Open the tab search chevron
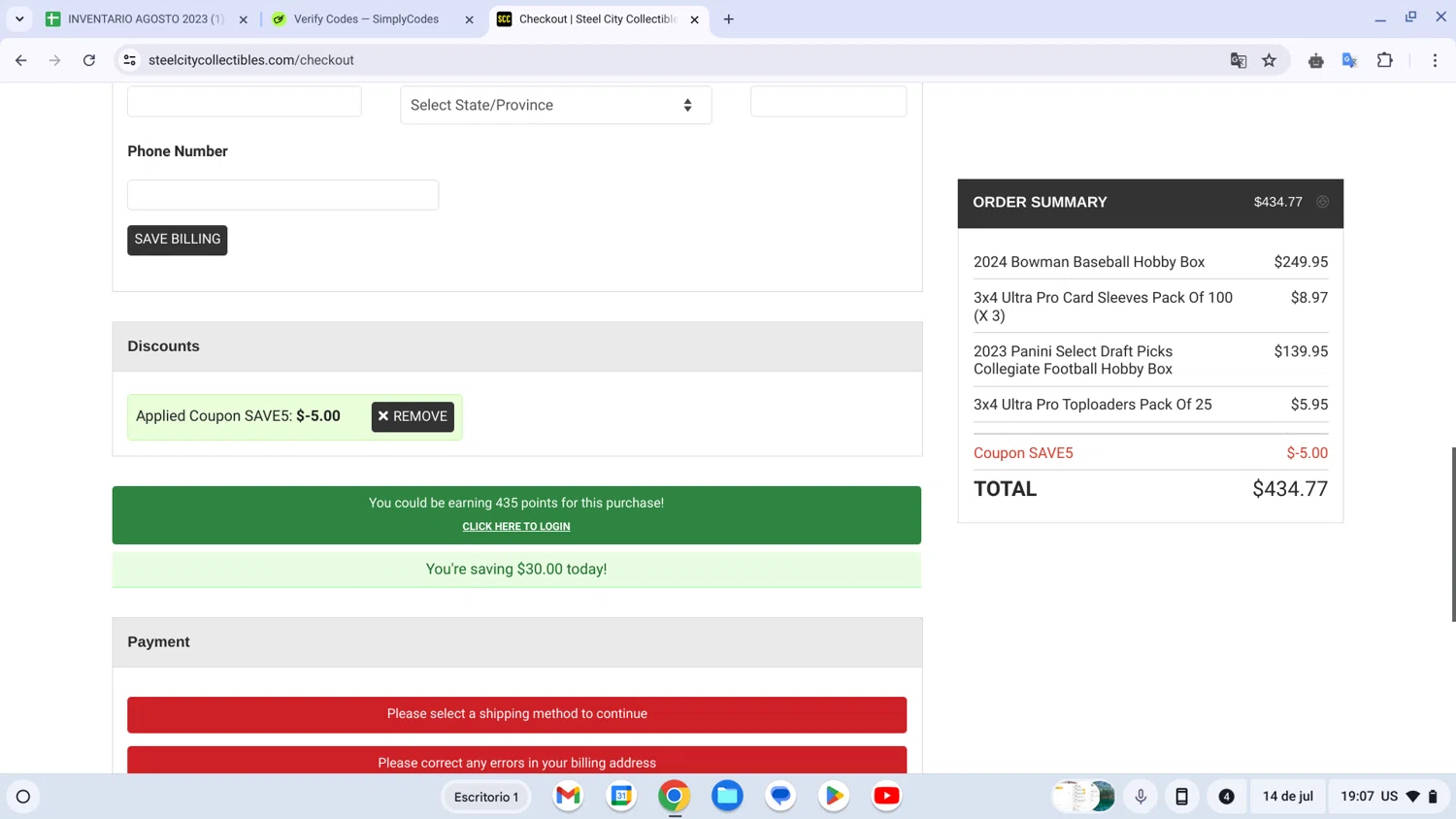This screenshot has width=1456, height=819. [19, 18]
